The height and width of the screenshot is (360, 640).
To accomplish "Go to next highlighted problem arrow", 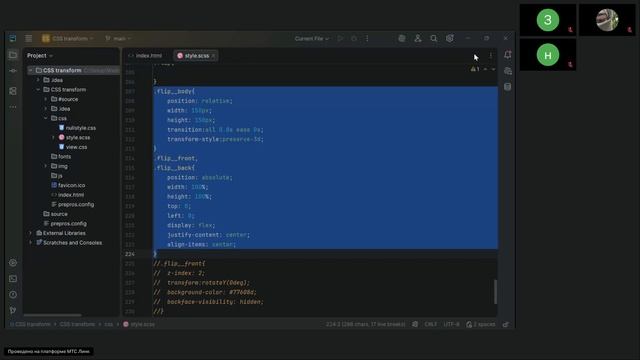I will click(493, 69).
